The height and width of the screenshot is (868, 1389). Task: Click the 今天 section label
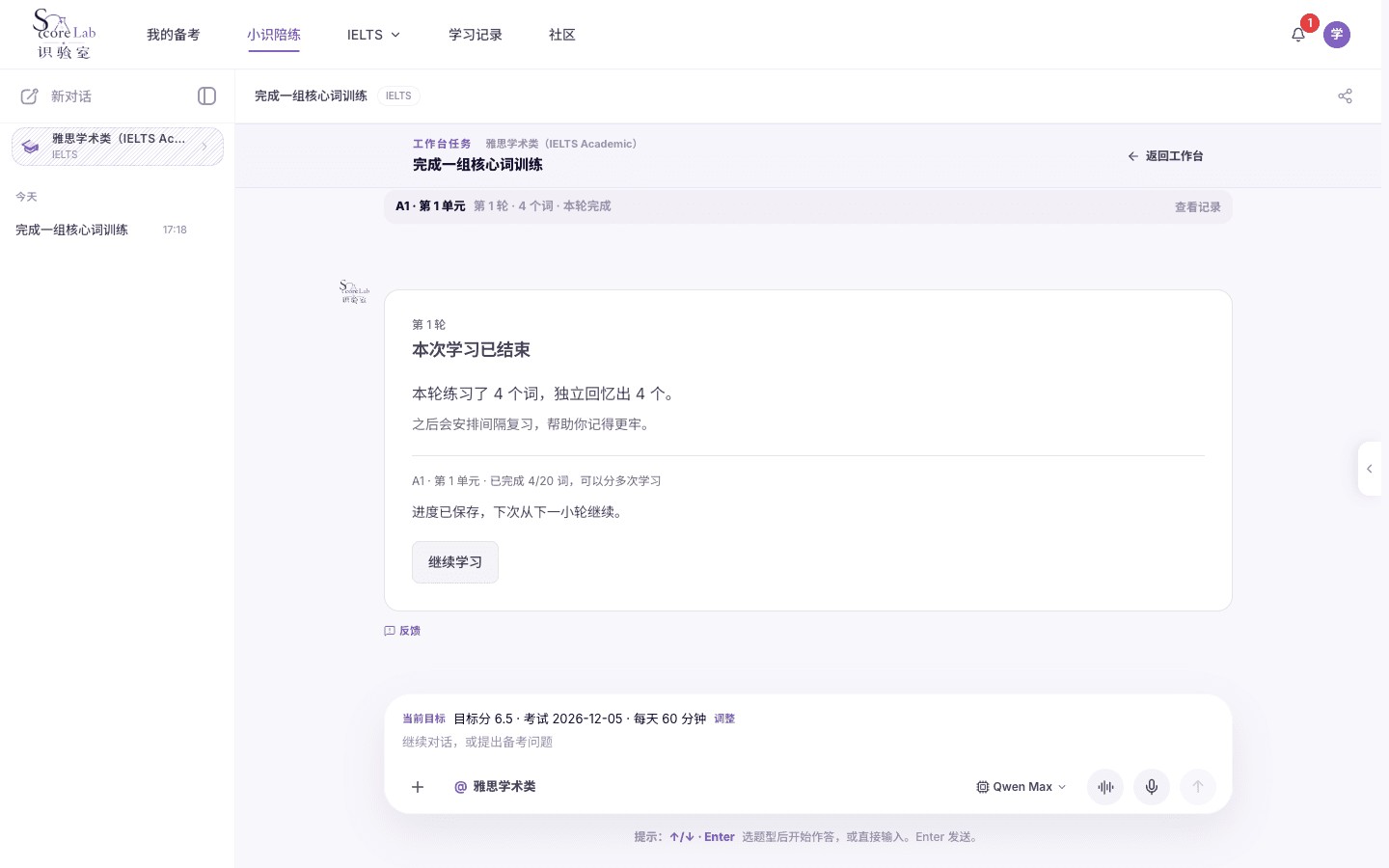point(26,197)
